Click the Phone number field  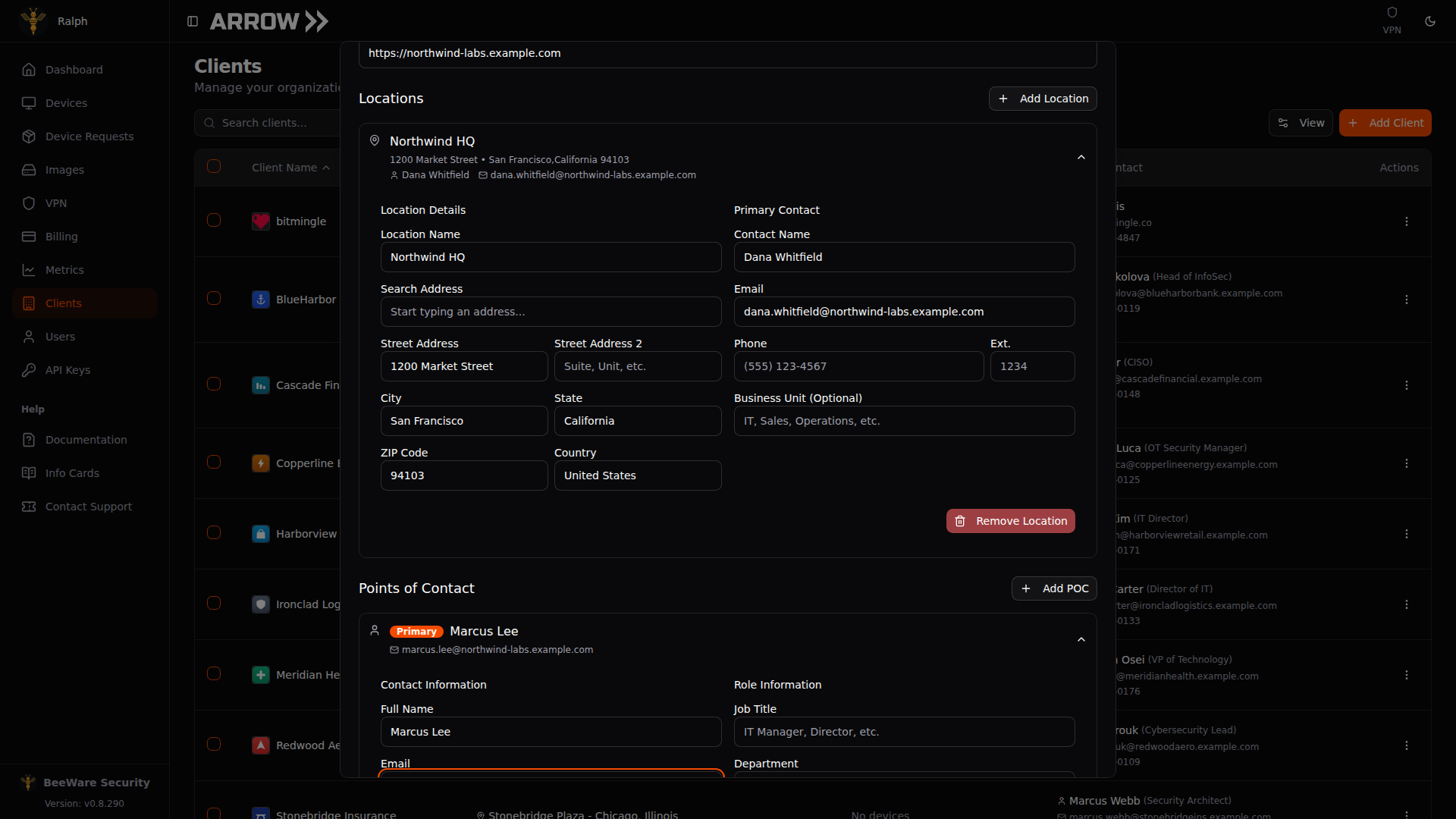click(x=858, y=366)
